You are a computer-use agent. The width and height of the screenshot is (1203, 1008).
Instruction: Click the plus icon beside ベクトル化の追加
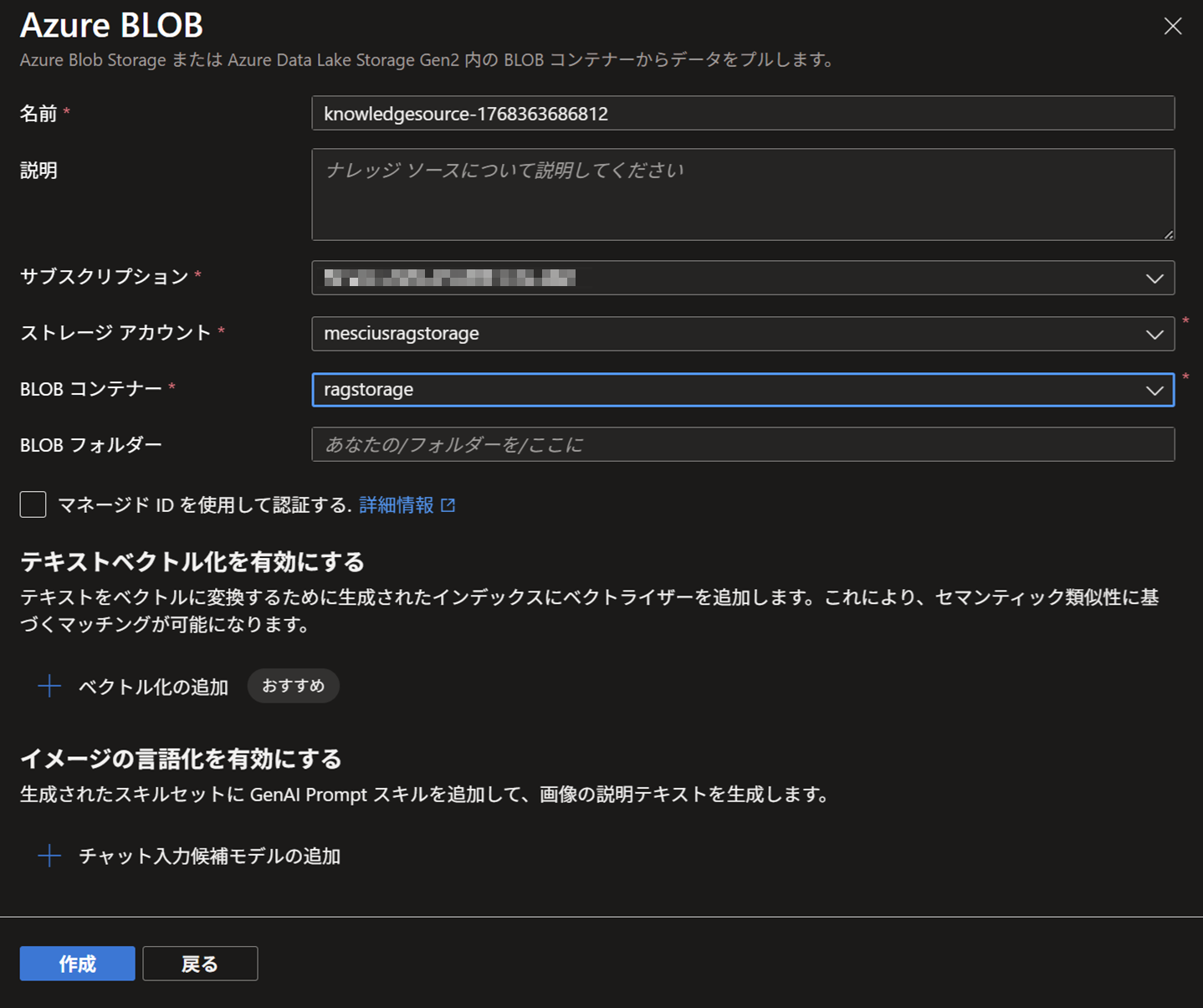[49, 687]
